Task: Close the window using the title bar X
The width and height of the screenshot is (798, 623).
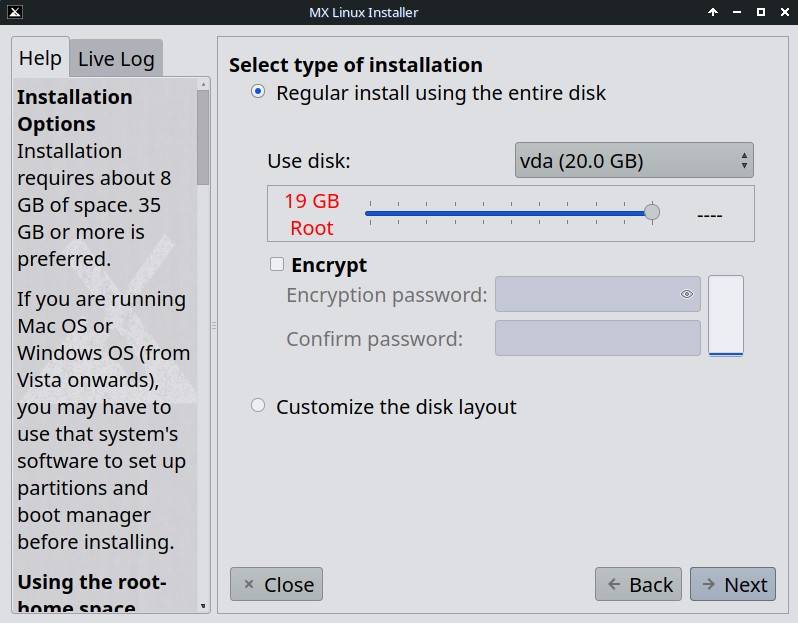Action: (784, 12)
